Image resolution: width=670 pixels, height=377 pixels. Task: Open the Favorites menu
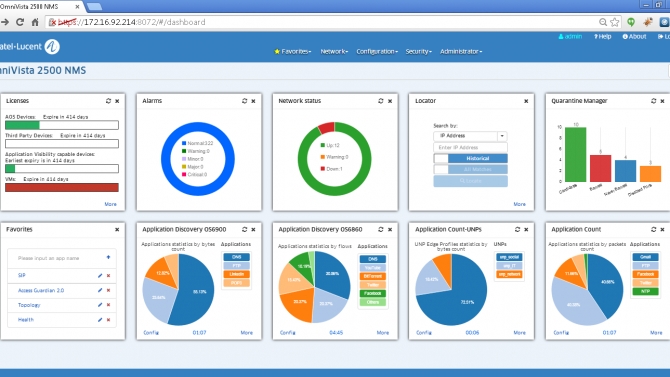pyautogui.click(x=293, y=51)
